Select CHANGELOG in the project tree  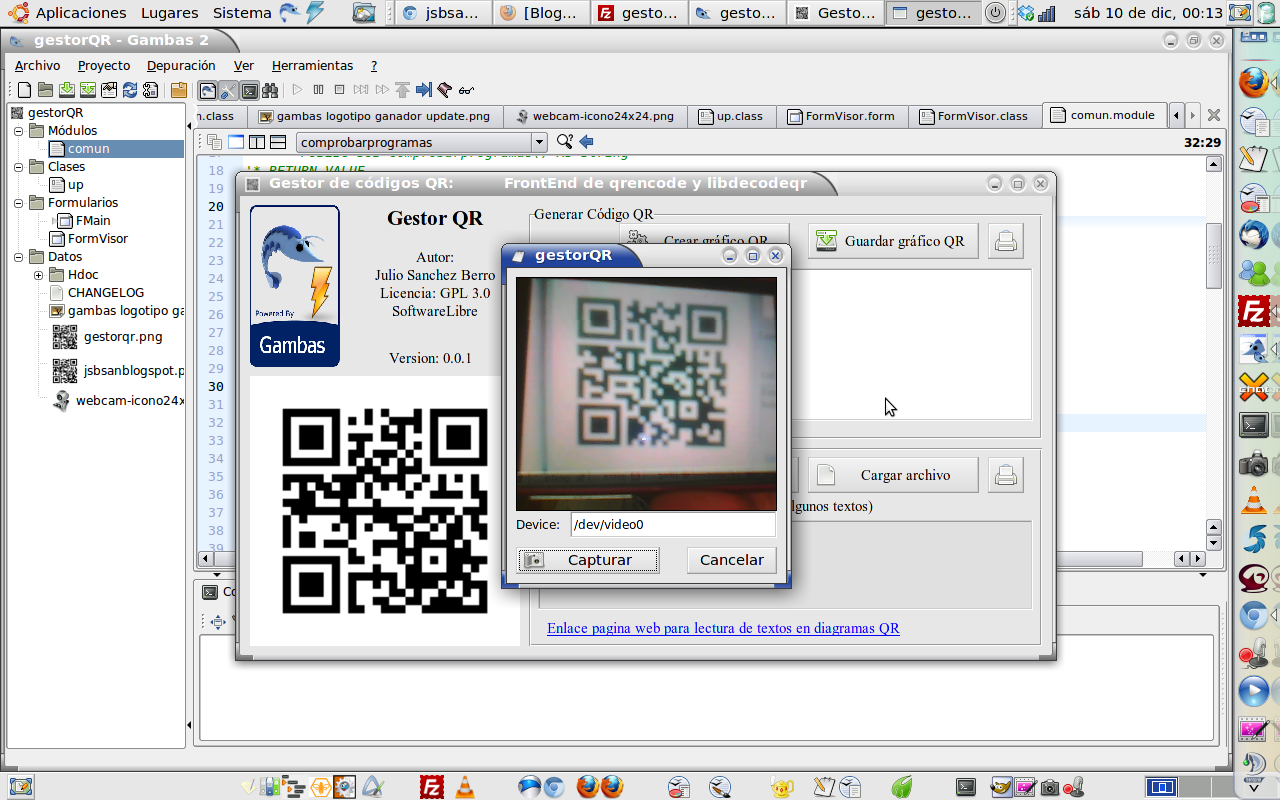coord(106,293)
